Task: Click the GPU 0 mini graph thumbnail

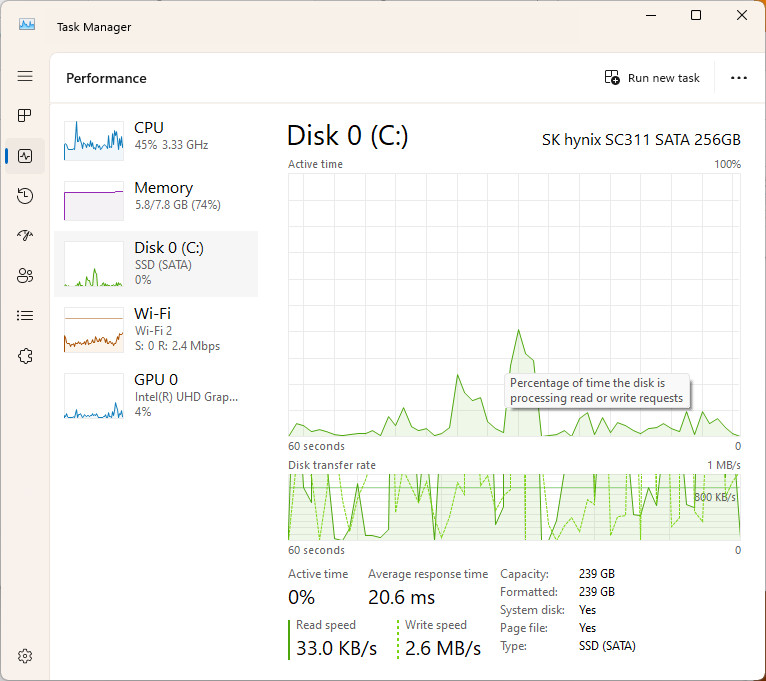Action: pyautogui.click(x=94, y=396)
